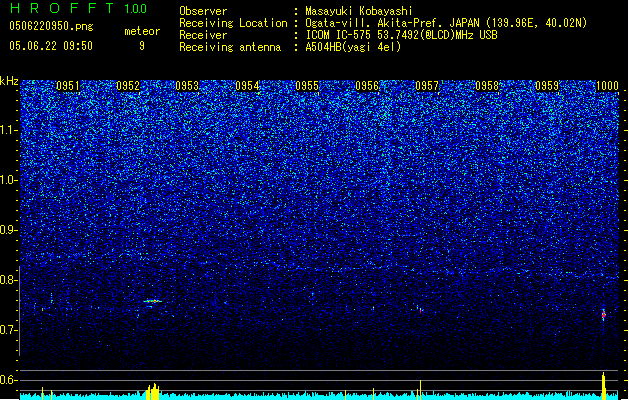Click the 'Receiver' field label
This screenshot has height=400, width=629.
(203, 35)
